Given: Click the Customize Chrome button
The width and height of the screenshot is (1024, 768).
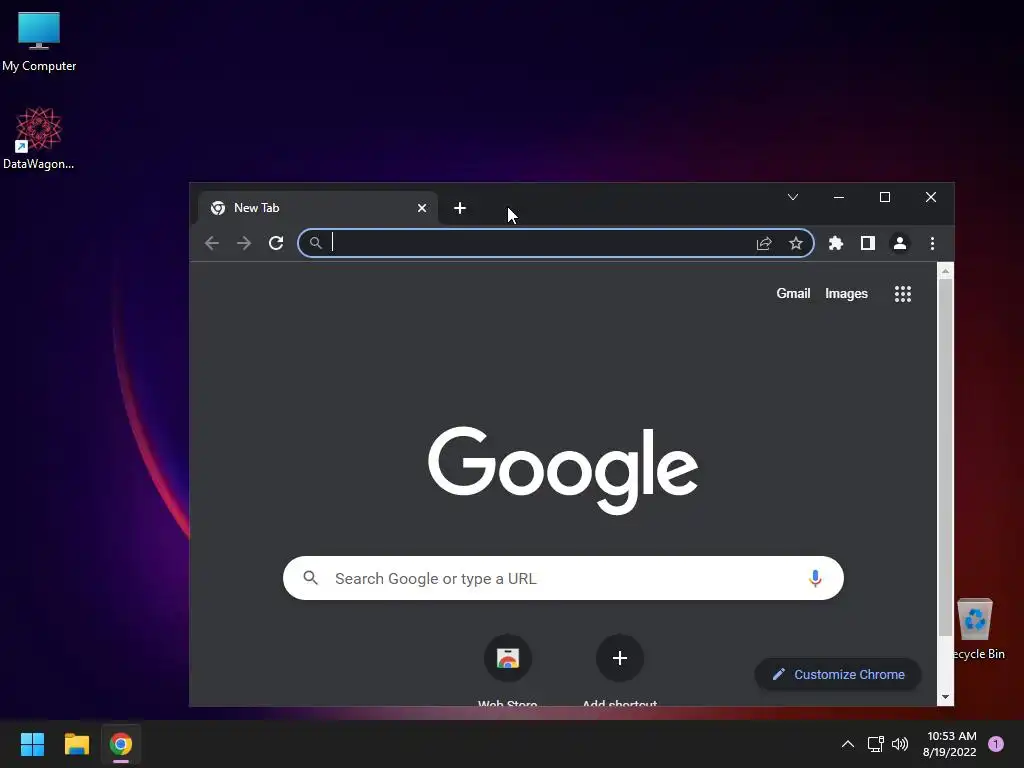Looking at the screenshot, I should tap(839, 674).
